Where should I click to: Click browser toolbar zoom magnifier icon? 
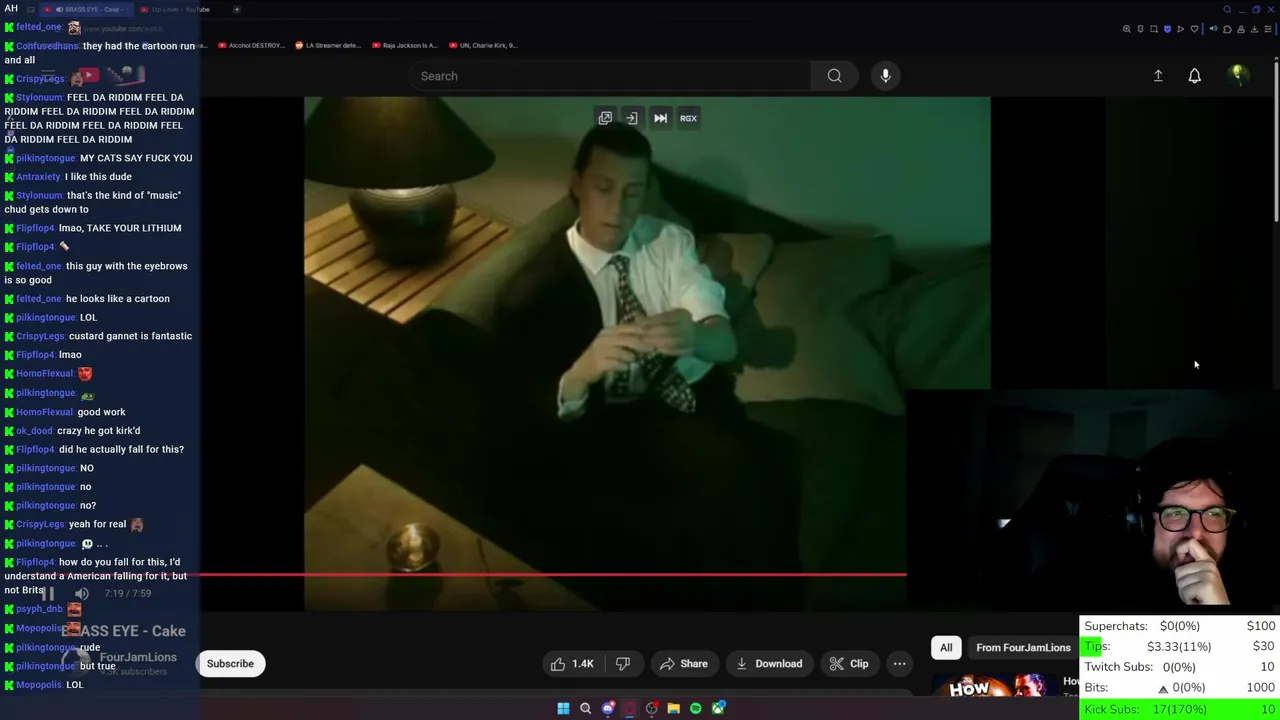coord(1126,29)
